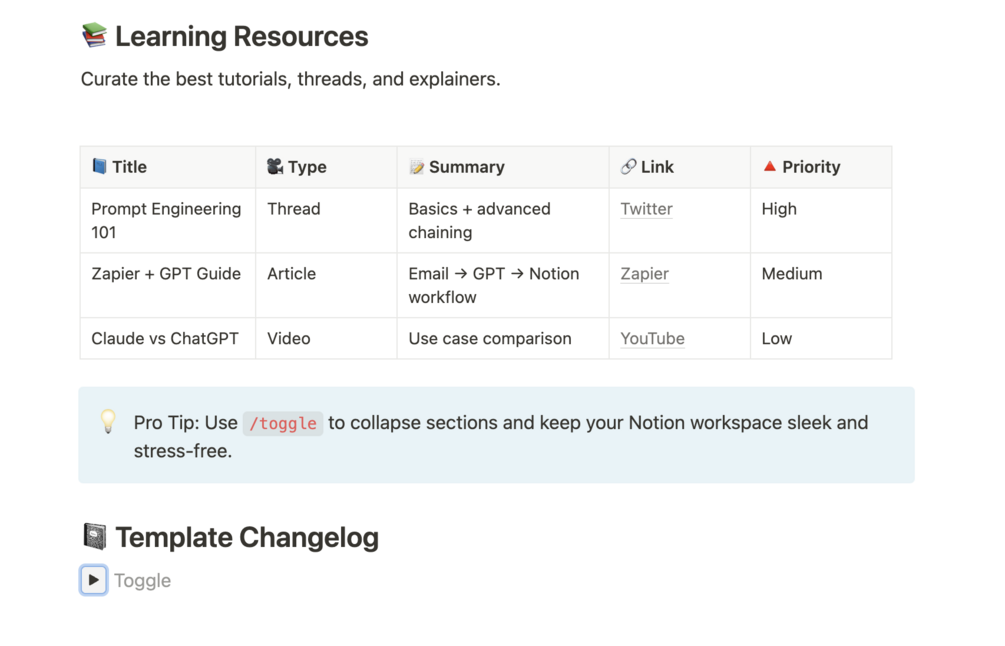Expand the Toggle block arrow
Screen dimensions: 1005x646
pos(94,580)
